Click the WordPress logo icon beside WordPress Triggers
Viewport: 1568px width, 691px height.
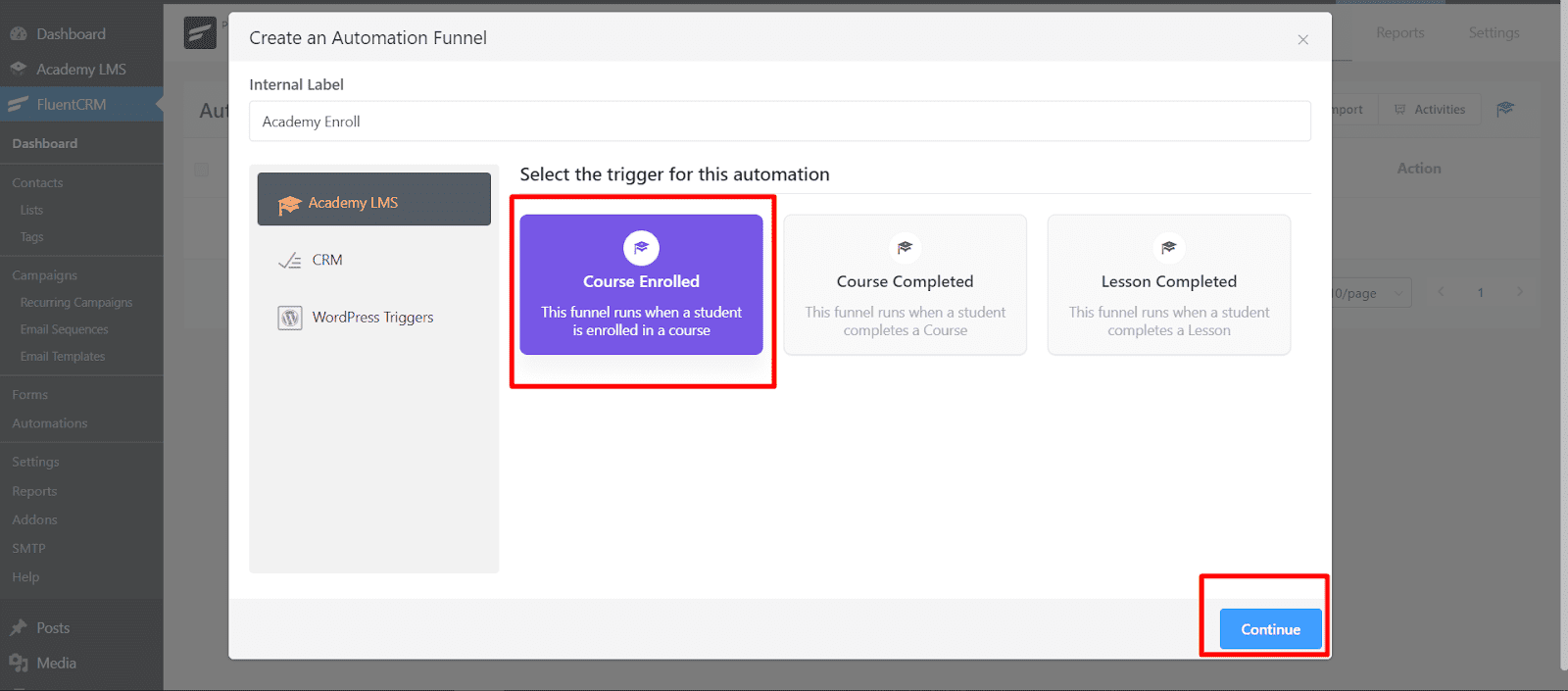290,318
